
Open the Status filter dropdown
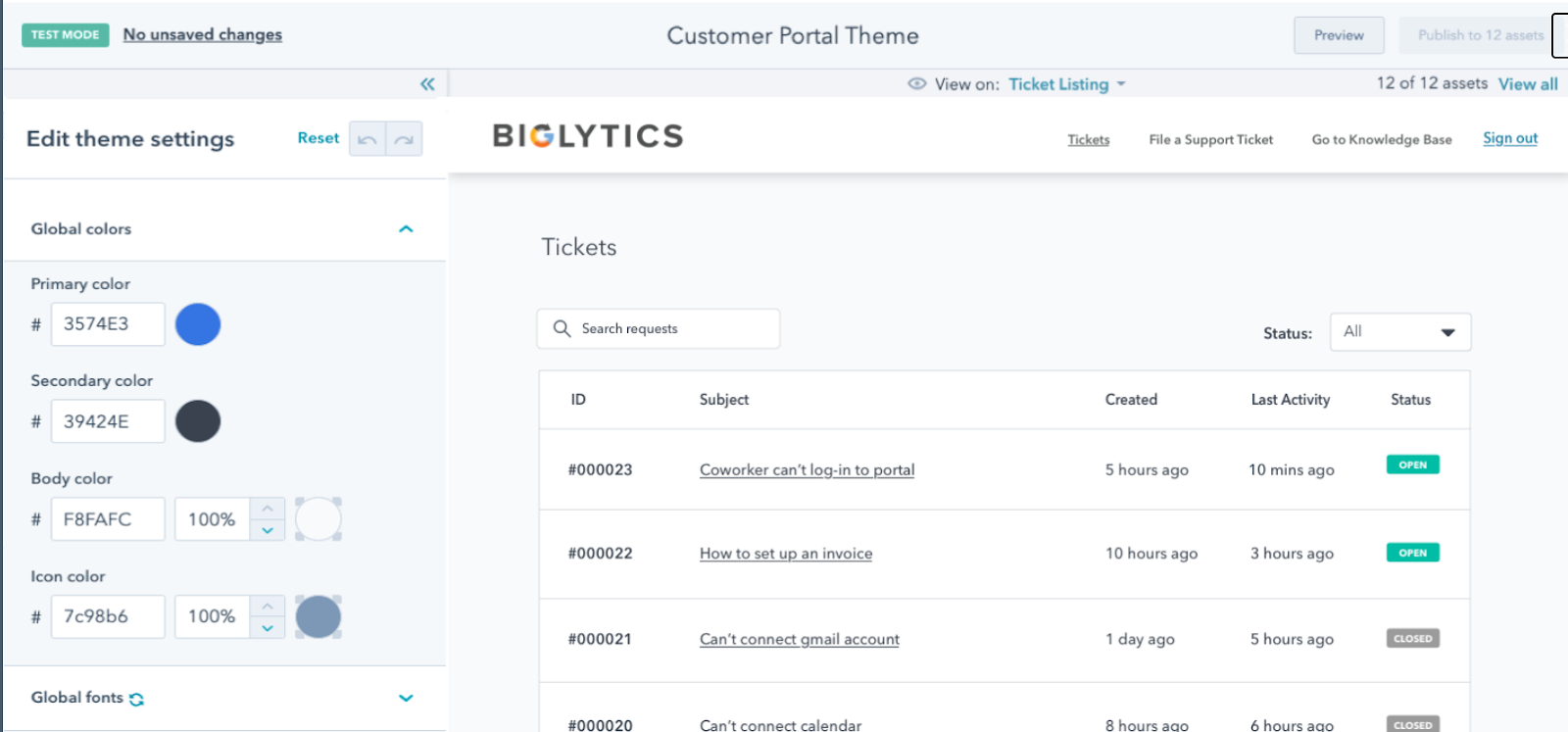[x=1400, y=332]
